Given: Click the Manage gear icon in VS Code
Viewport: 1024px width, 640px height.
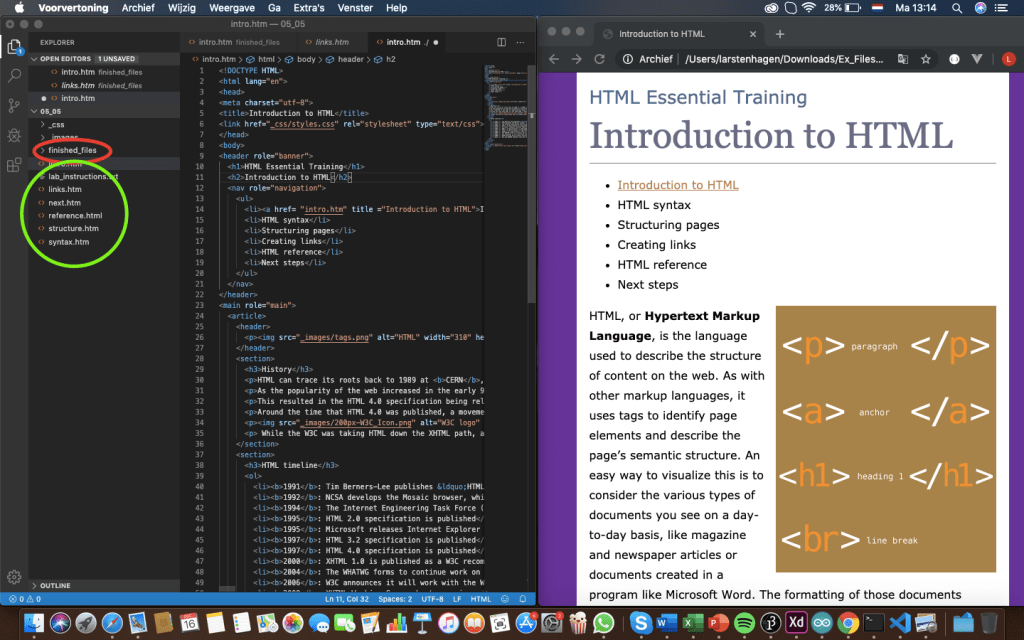Looking at the screenshot, I should coord(14,577).
